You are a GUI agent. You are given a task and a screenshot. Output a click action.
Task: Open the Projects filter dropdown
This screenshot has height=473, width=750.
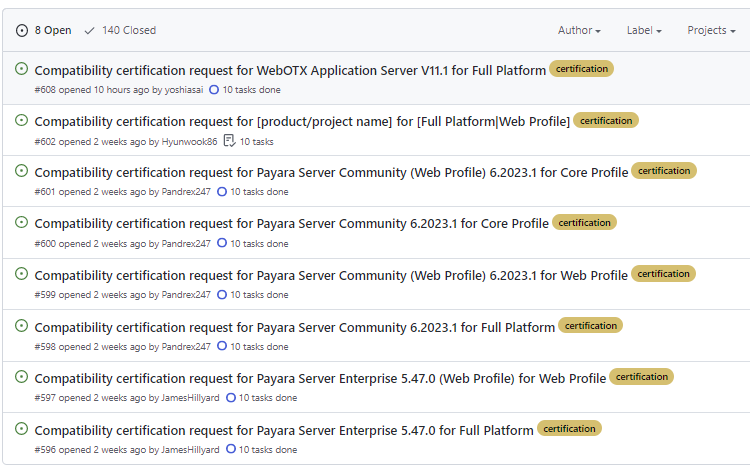pos(711,30)
